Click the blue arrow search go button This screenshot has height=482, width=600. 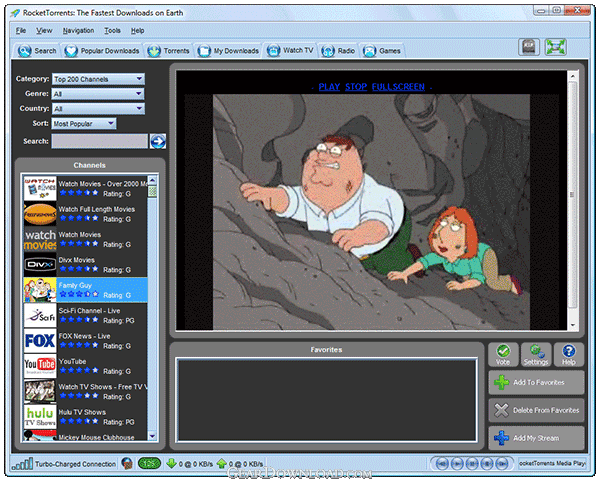(158, 141)
